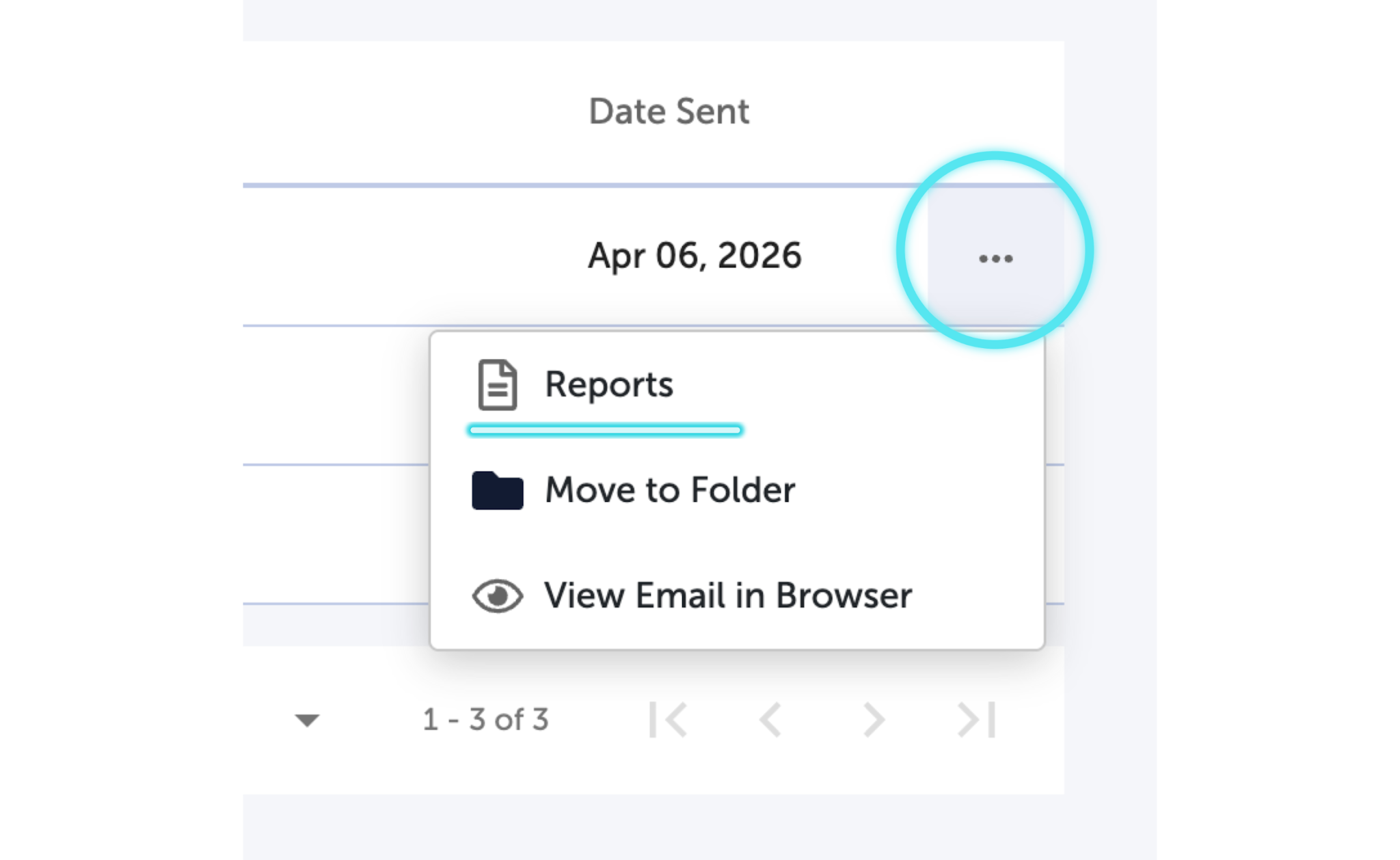Click the Reports document icon
The height and width of the screenshot is (860, 1400).
497,385
